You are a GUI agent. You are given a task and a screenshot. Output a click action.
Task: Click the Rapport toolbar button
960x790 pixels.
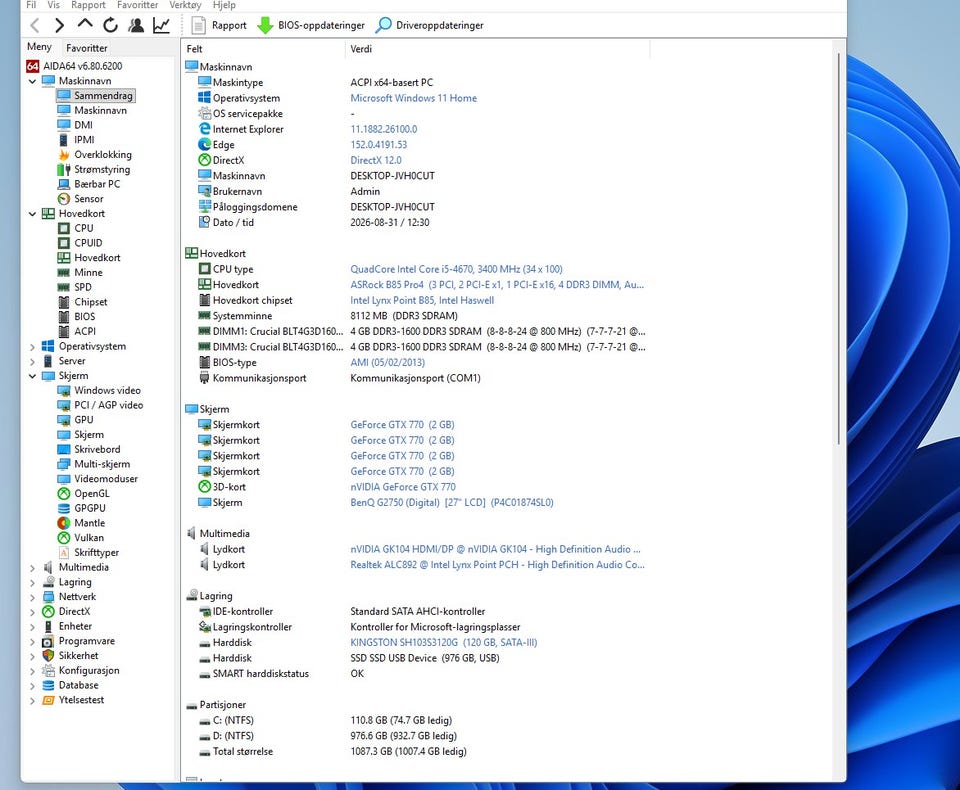tap(219, 25)
